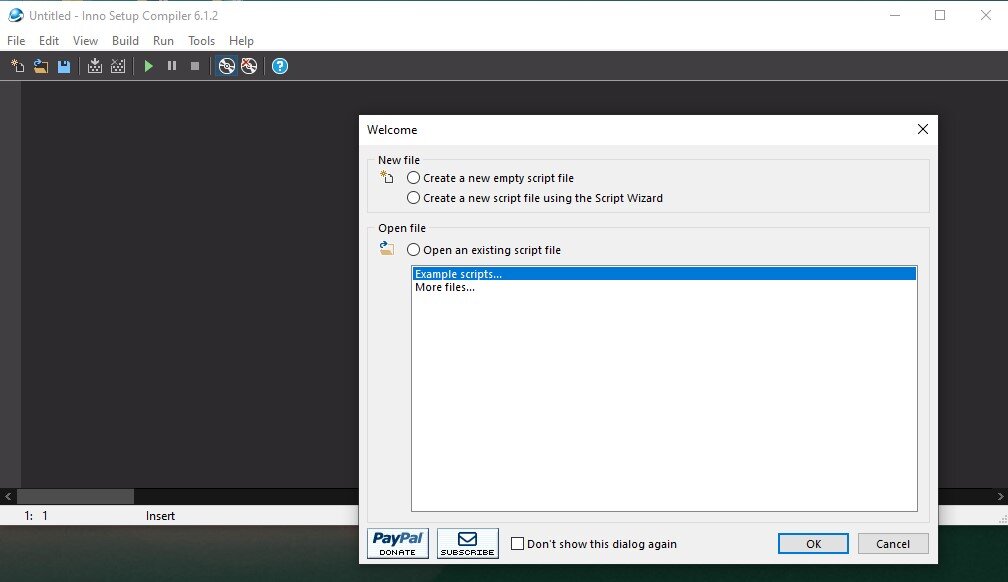
Task: Click the horizontal scrollbar thumb in the editor
Action: click(x=75, y=496)
